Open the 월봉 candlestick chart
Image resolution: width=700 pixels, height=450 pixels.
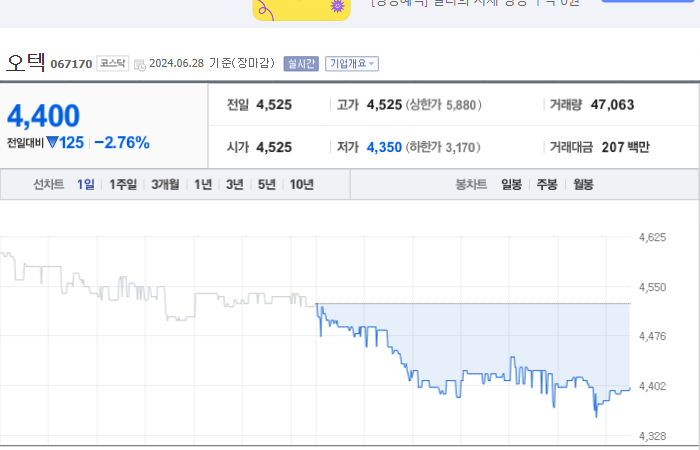583,184
